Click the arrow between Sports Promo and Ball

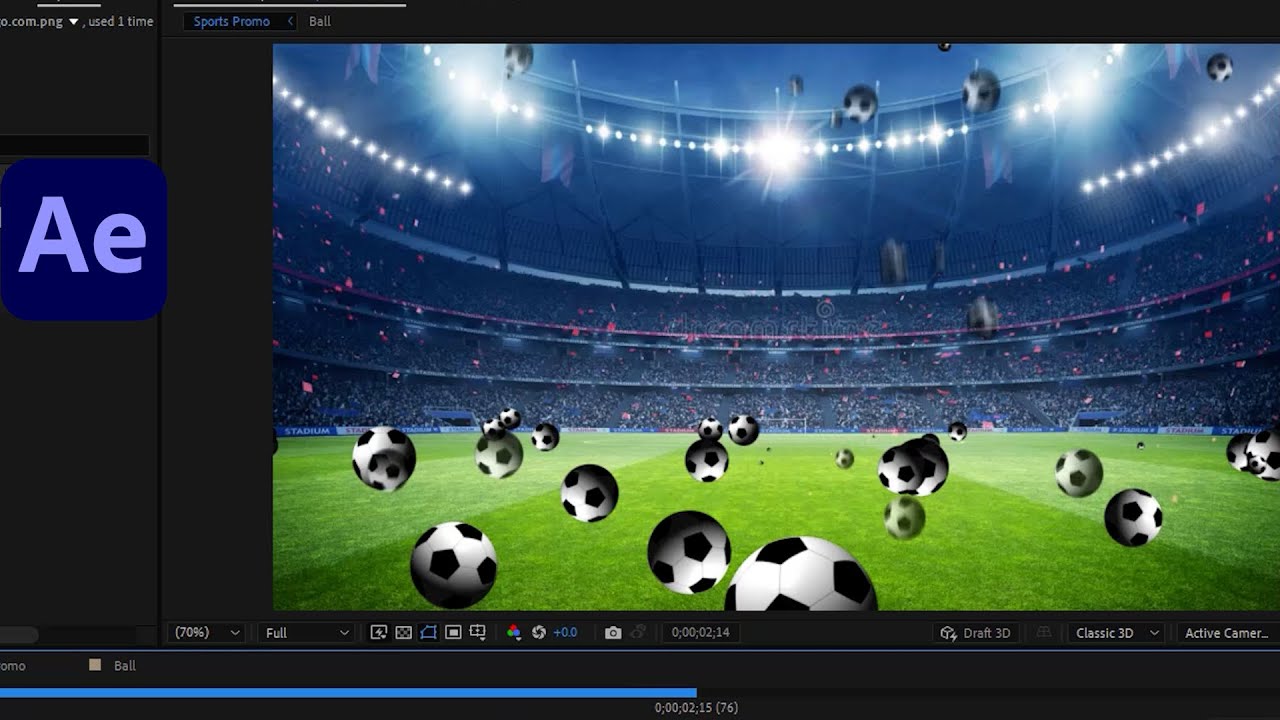(x=290, y=21)
